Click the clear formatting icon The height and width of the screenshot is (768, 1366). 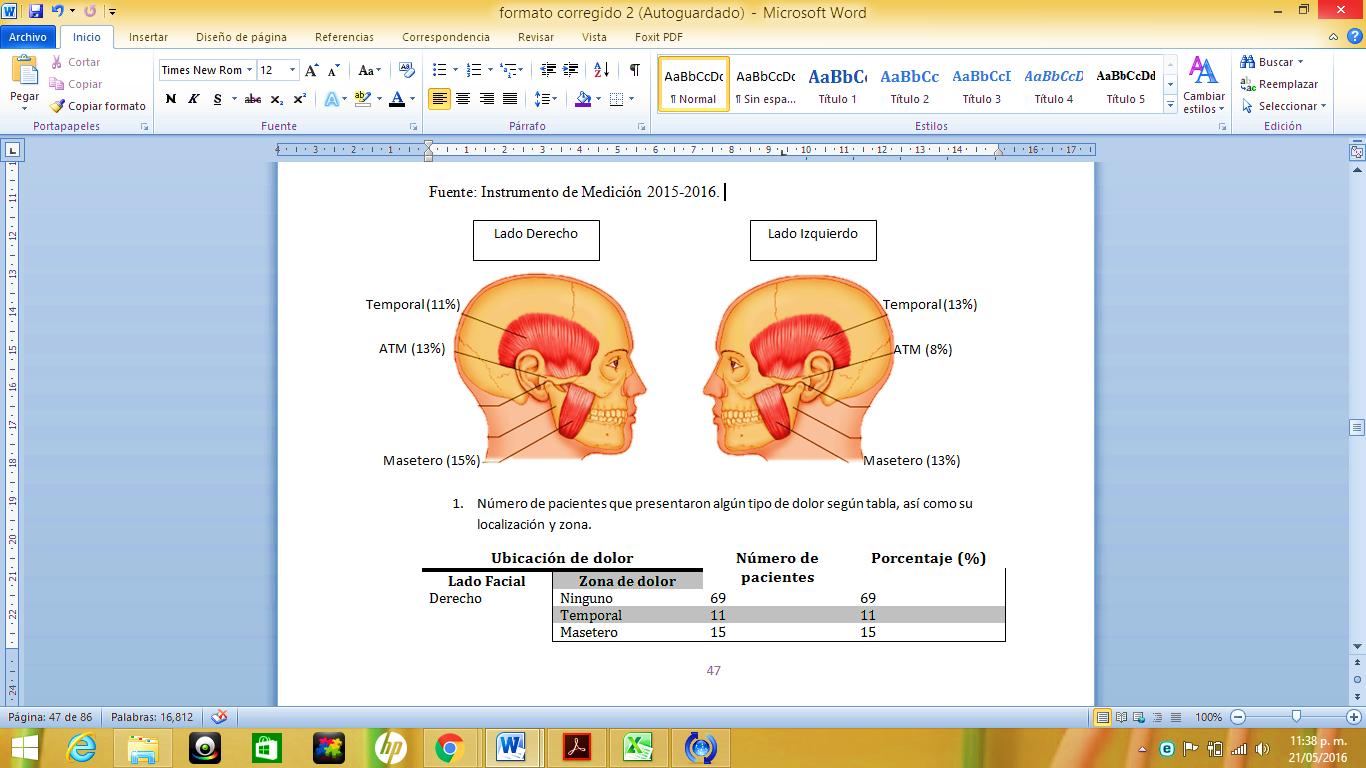point(406,70)
